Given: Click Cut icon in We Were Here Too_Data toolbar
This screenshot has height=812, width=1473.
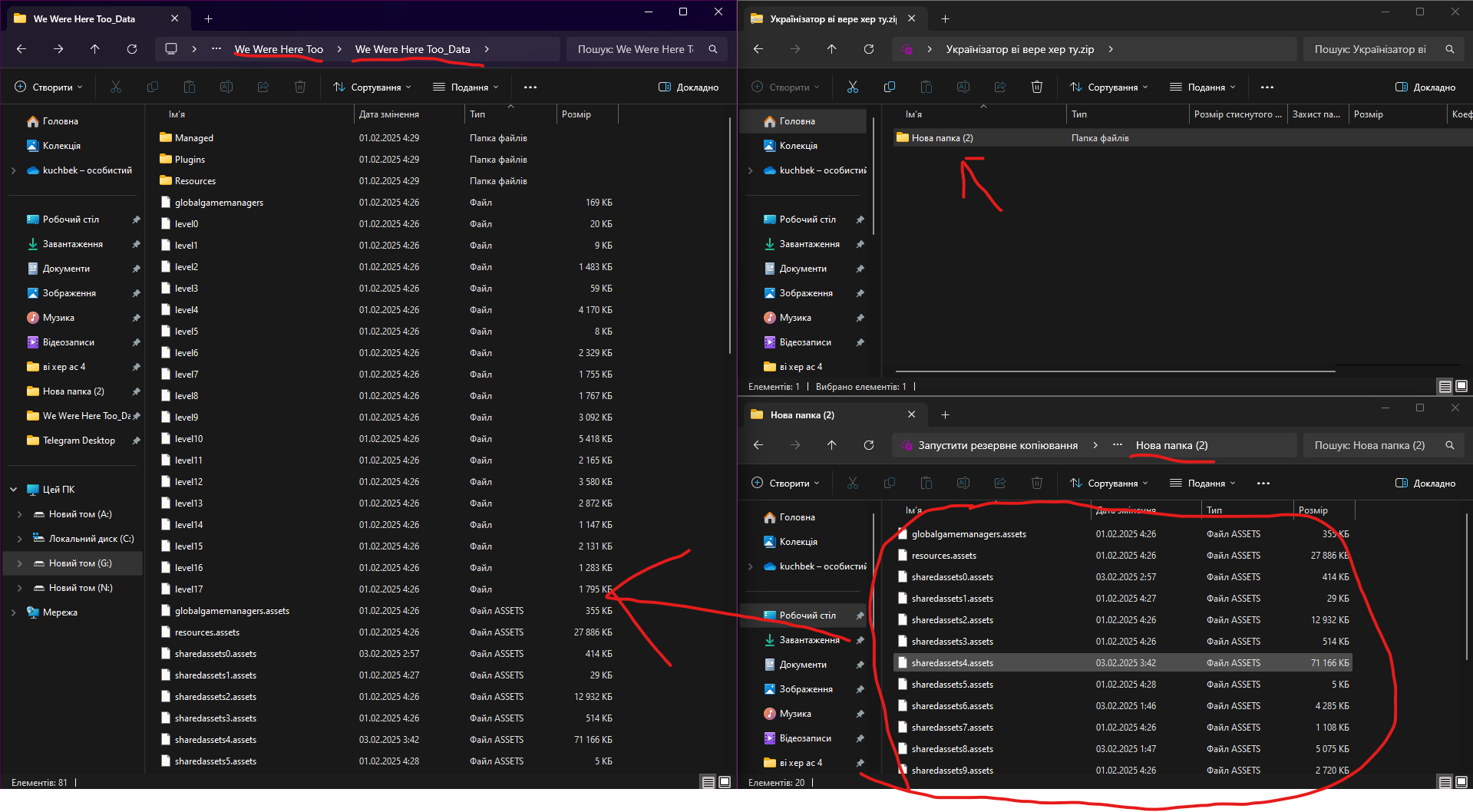Looking at the screenshot, I should click(116, 87).
